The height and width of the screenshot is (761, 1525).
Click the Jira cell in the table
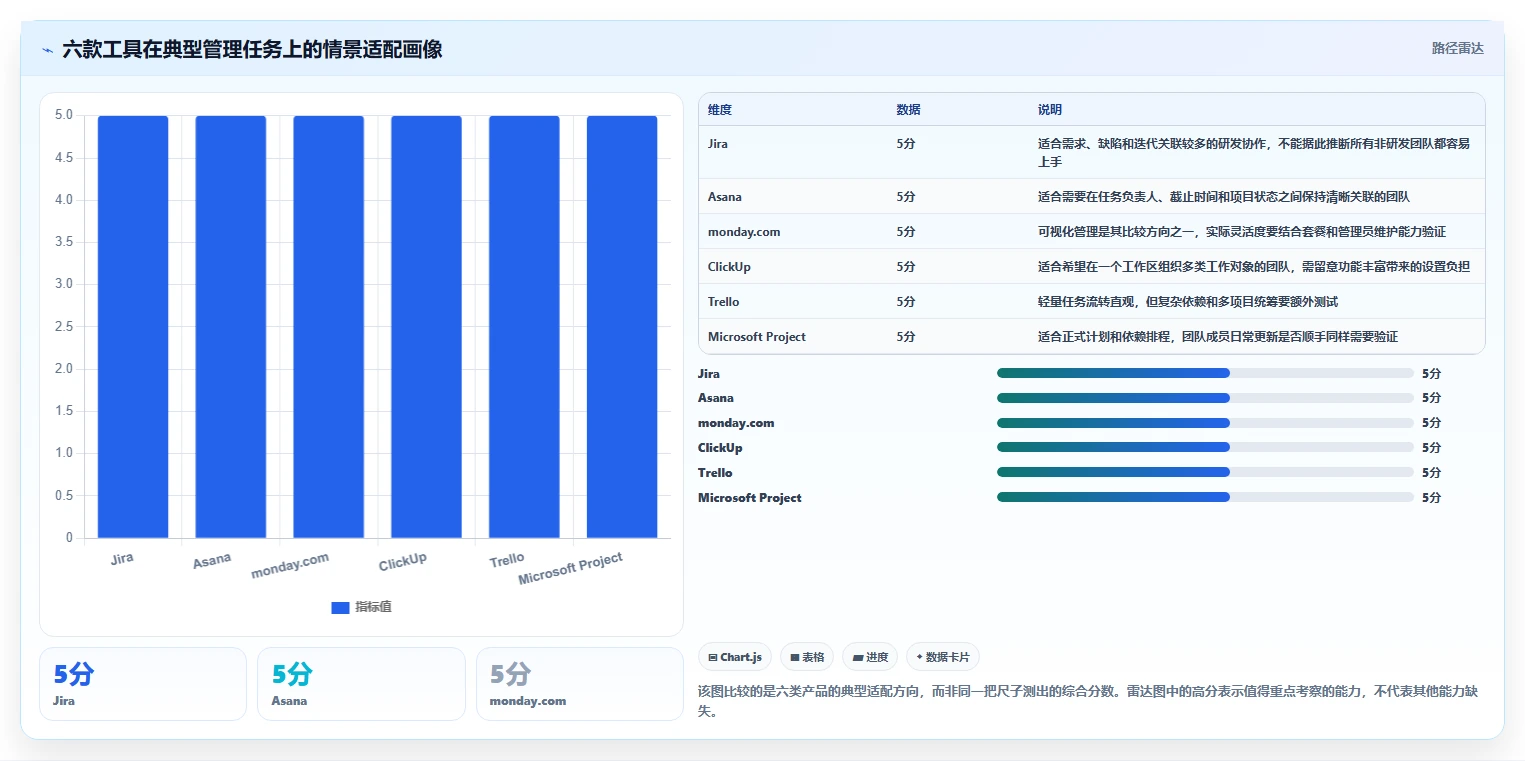click(718, 144)
